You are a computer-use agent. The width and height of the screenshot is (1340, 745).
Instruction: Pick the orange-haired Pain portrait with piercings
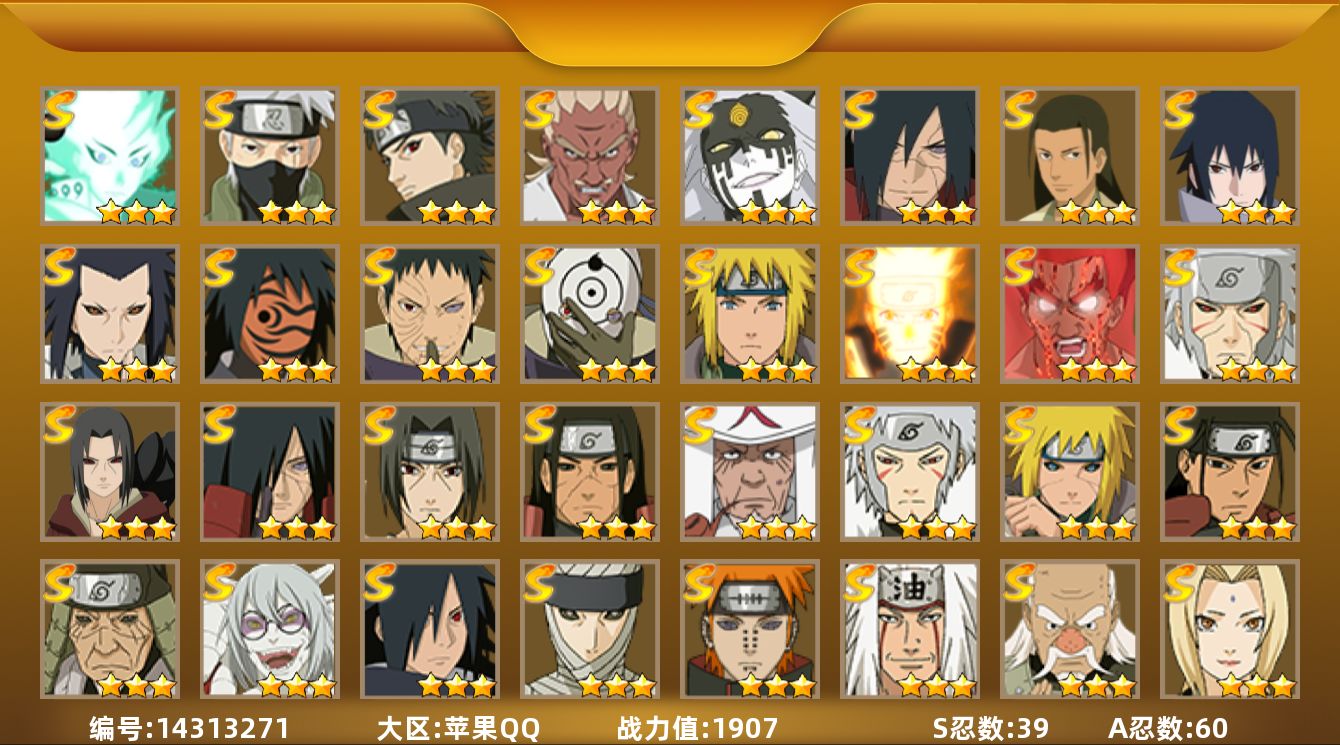pos(750,630)
